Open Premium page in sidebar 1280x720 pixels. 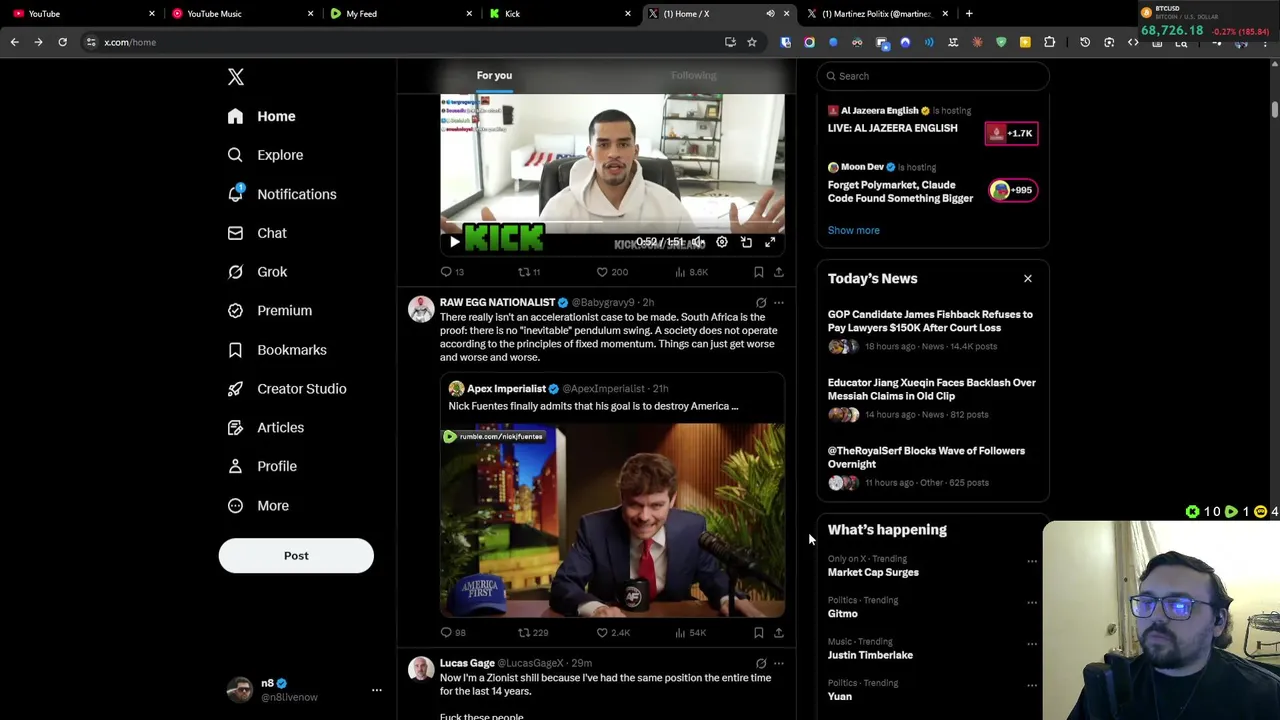pyautogui.click(x=270, y=310)
